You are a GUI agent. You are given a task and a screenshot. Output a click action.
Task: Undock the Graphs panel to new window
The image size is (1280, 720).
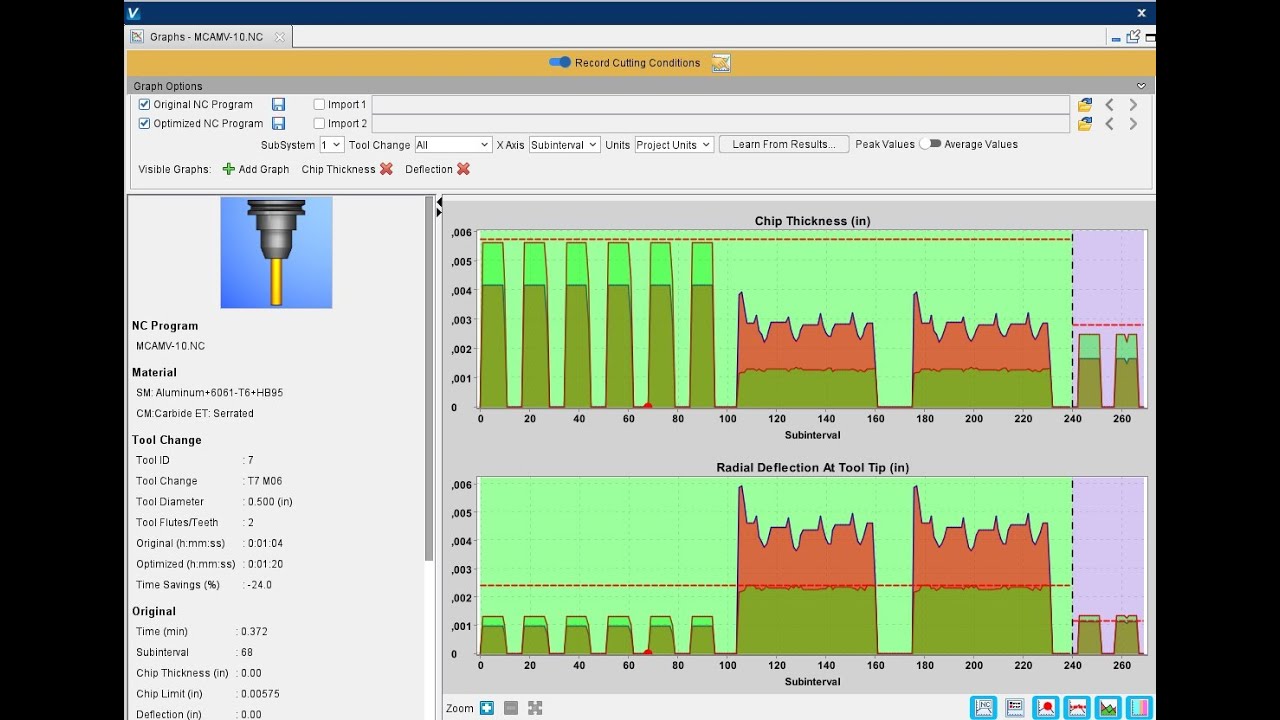pos(1133,37)
